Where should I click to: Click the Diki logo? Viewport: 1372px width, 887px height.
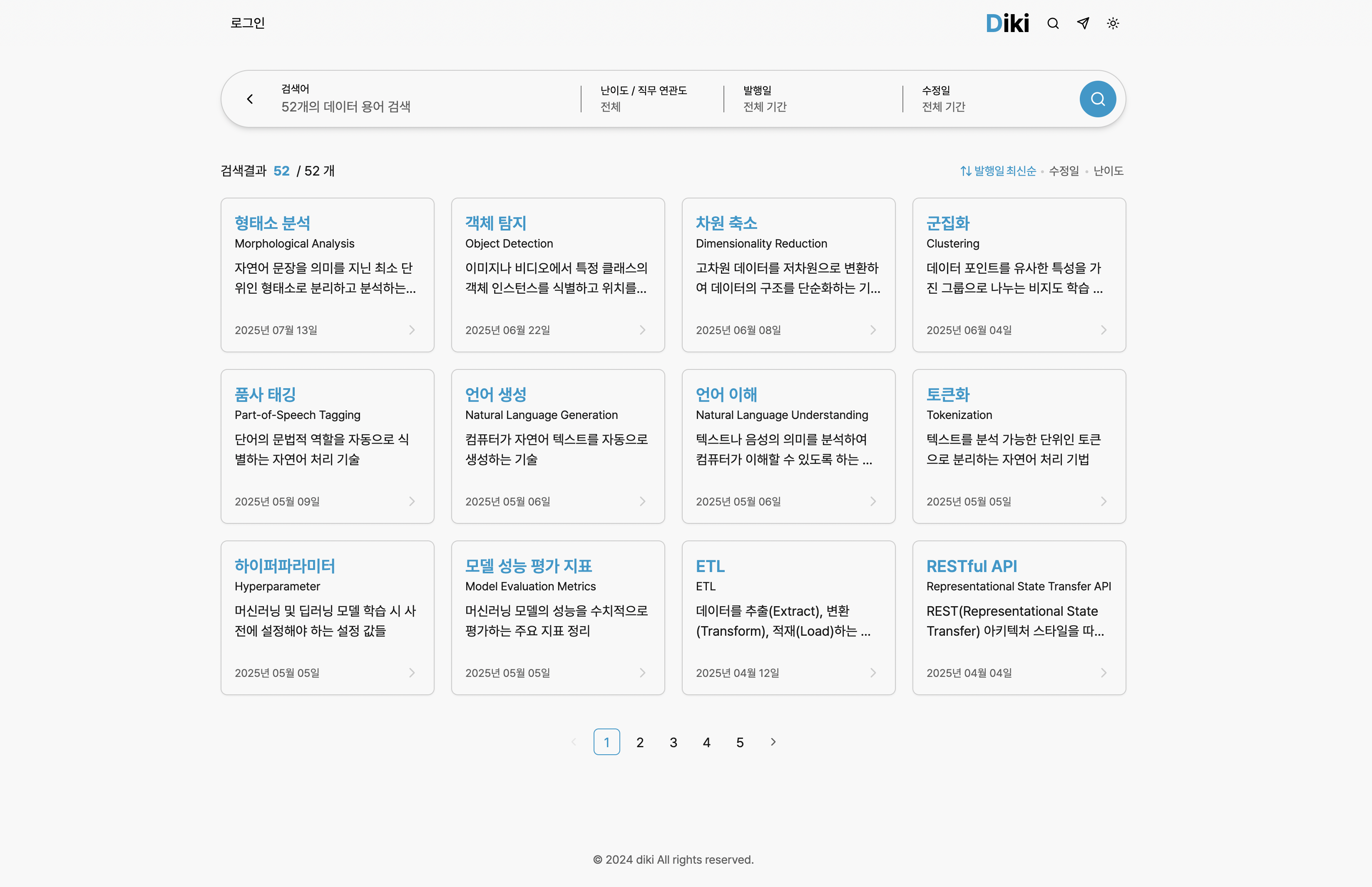click(1007, 24)
